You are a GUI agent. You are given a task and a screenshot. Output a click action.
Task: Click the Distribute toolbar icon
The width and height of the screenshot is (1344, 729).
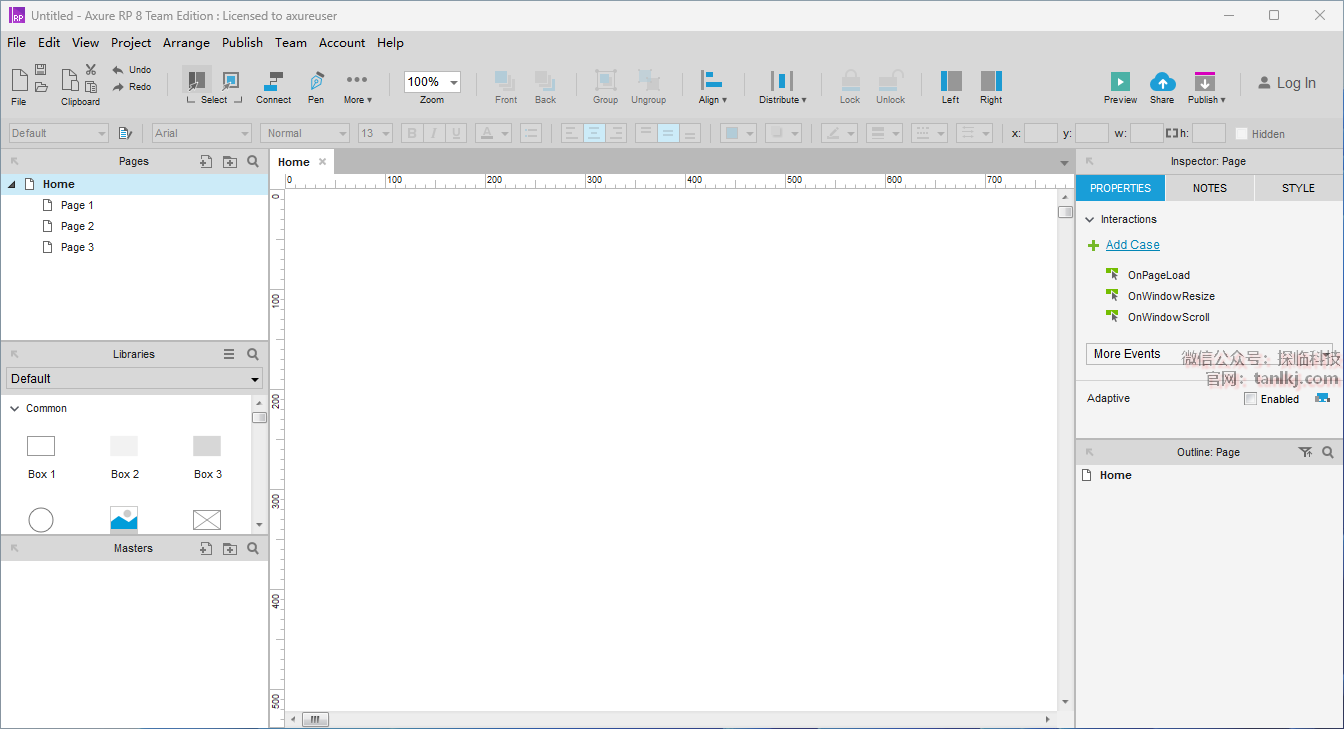tap(782, 82)
